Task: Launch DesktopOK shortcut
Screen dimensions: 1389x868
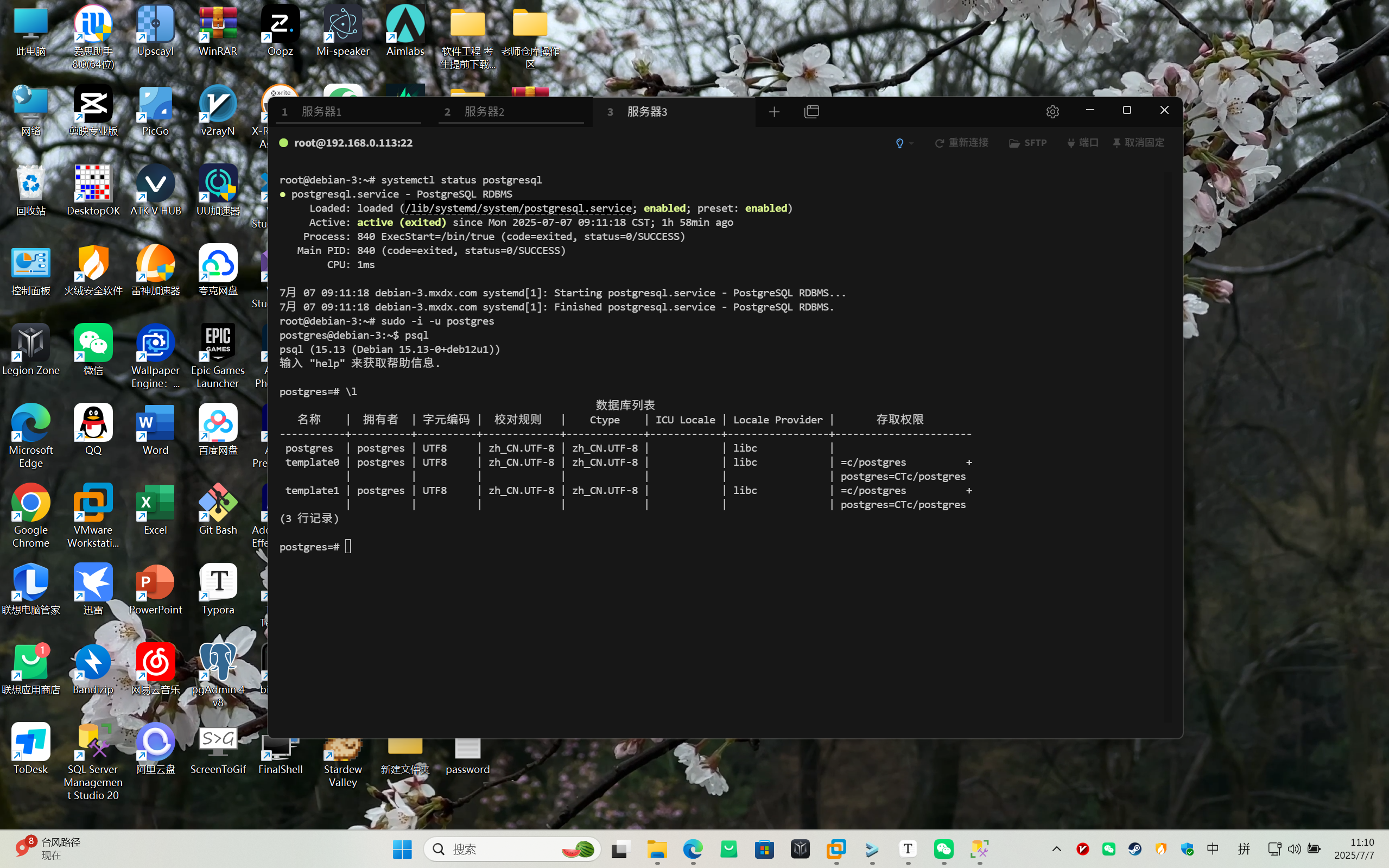Action: coord(93,191)
